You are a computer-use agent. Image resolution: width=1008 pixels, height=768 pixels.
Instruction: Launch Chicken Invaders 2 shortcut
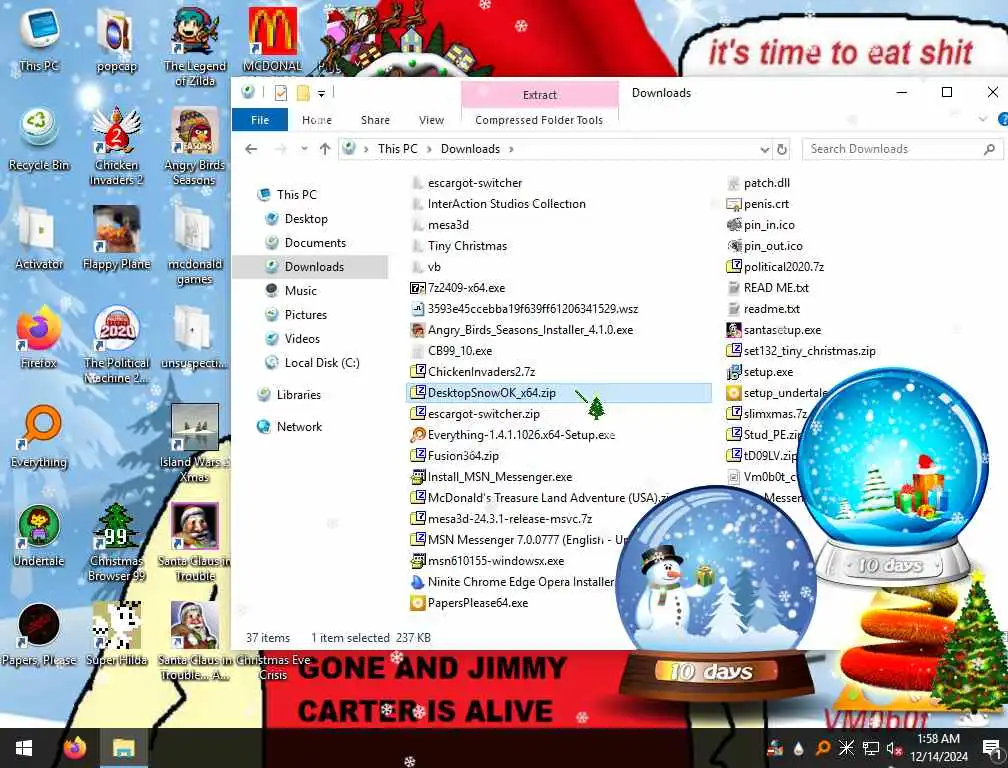pos(116,145)
